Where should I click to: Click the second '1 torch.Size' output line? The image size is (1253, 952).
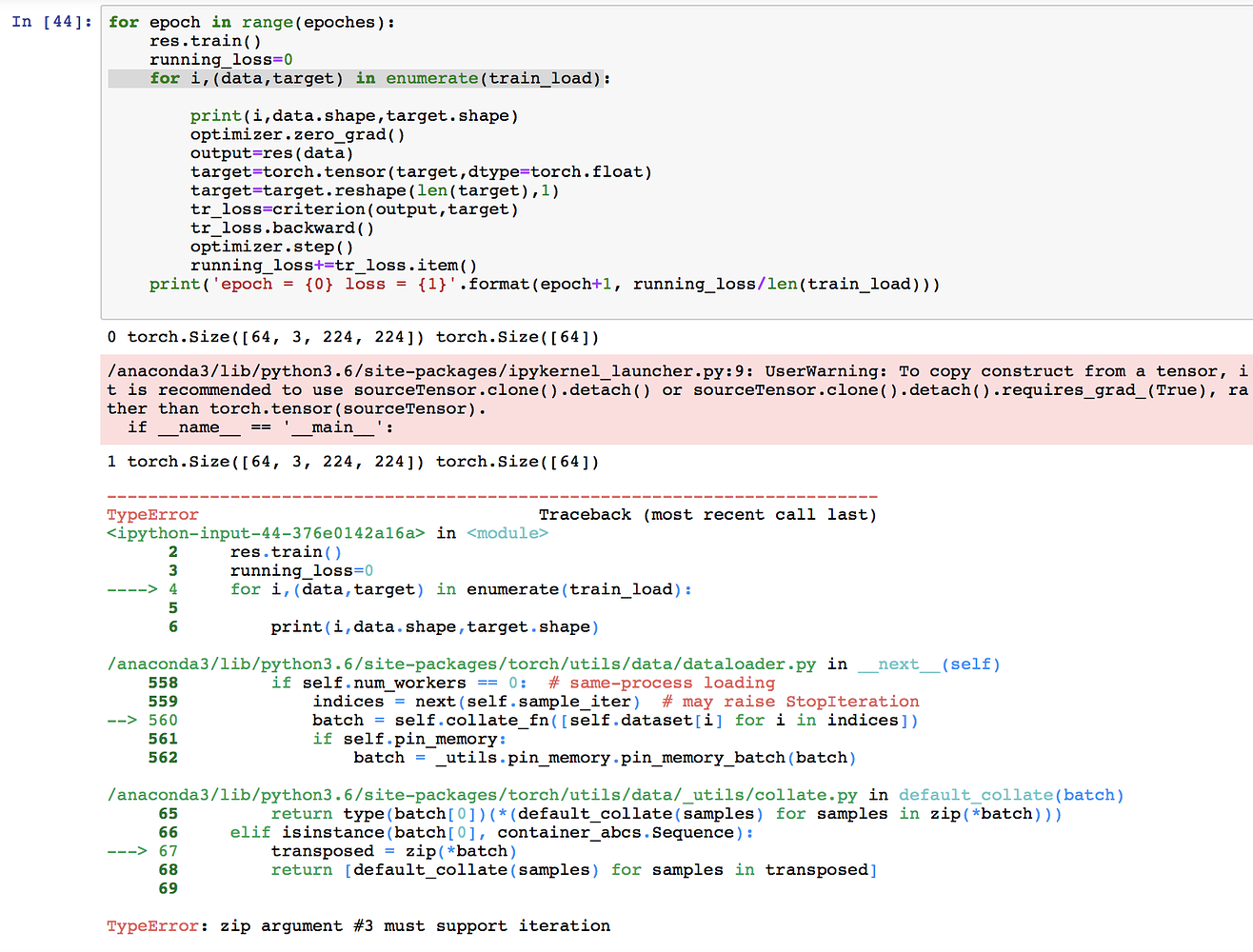click(x=352, y=462)
